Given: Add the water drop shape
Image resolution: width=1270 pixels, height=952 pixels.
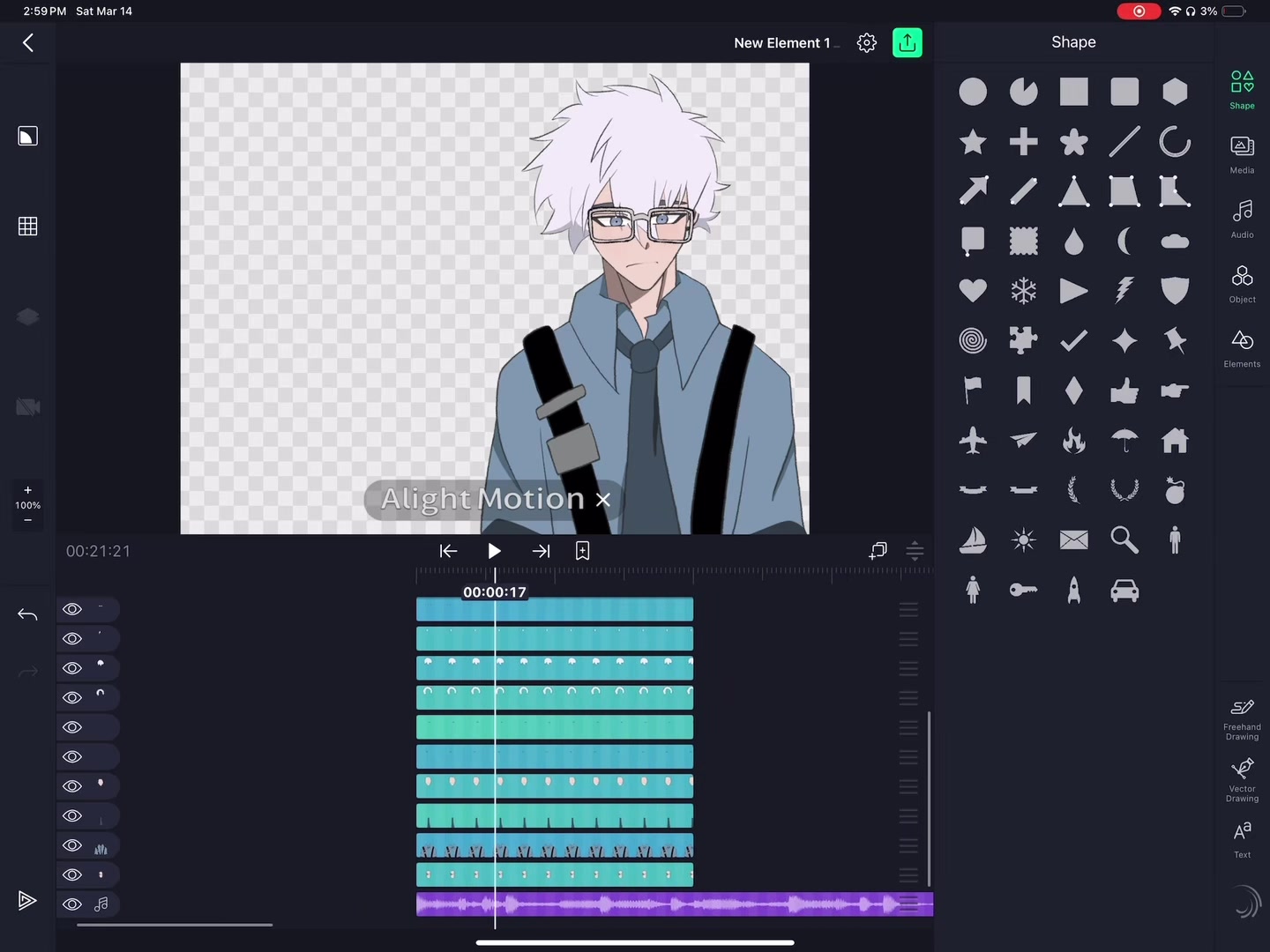Looking at the screenshot, I should tap(1073, 242).
